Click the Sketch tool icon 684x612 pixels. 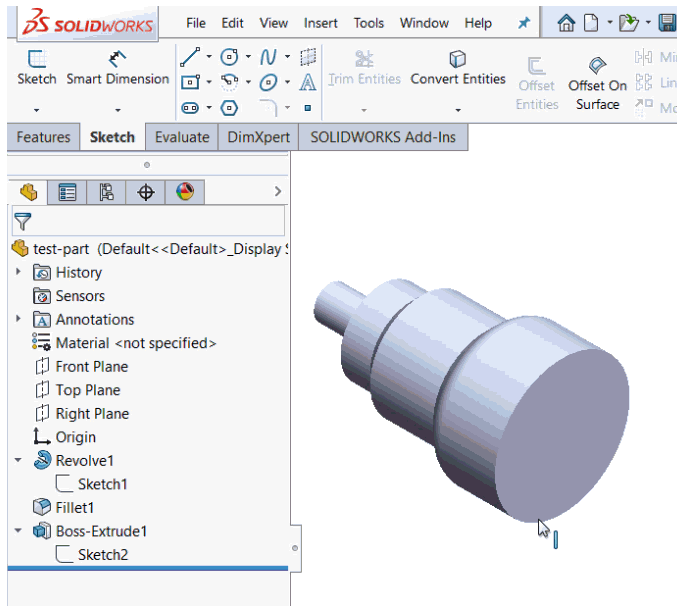point(37,59)
